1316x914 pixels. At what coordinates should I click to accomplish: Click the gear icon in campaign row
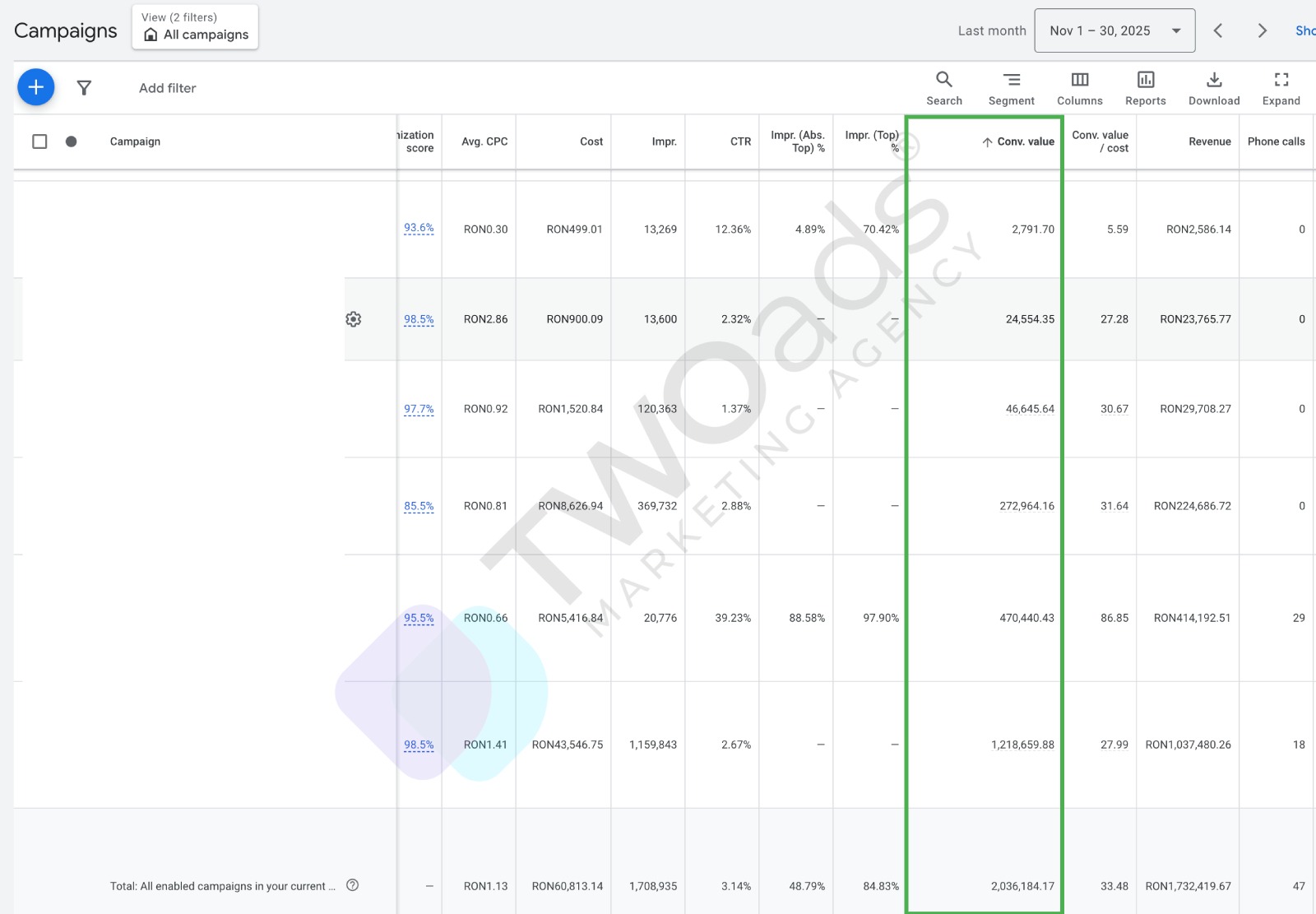click(354, 319)
